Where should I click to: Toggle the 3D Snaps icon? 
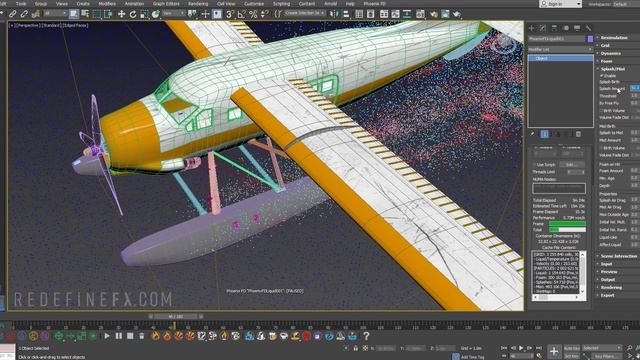(230, 14)
